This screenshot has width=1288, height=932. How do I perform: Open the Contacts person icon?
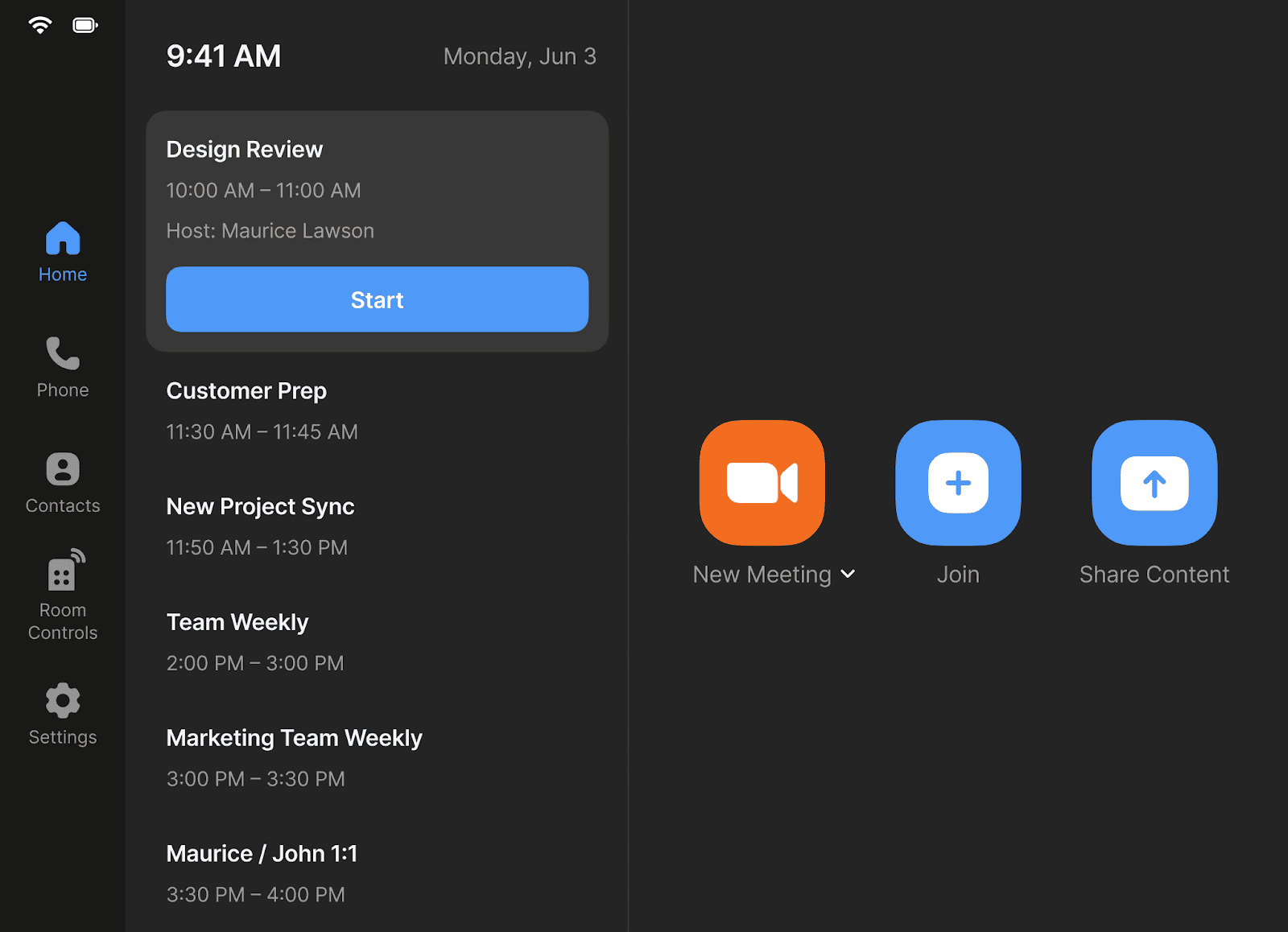click(x=63, y=469)
